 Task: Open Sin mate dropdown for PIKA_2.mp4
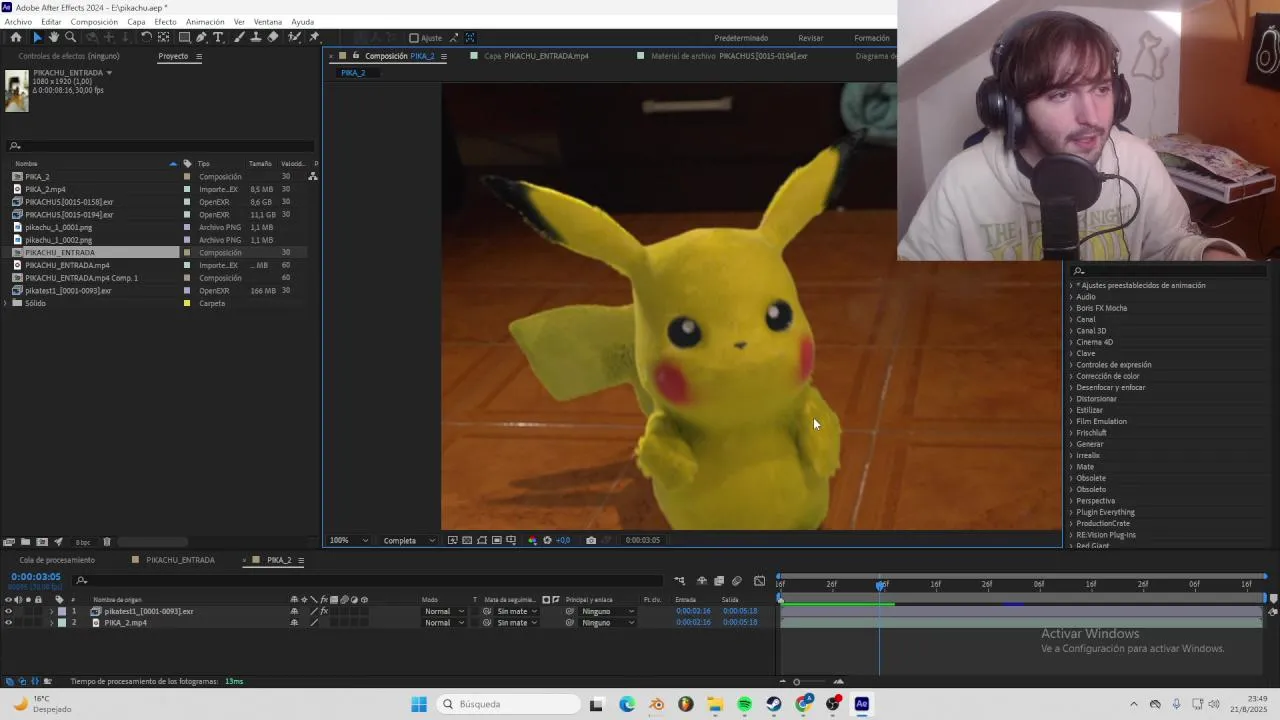point(517,622)
